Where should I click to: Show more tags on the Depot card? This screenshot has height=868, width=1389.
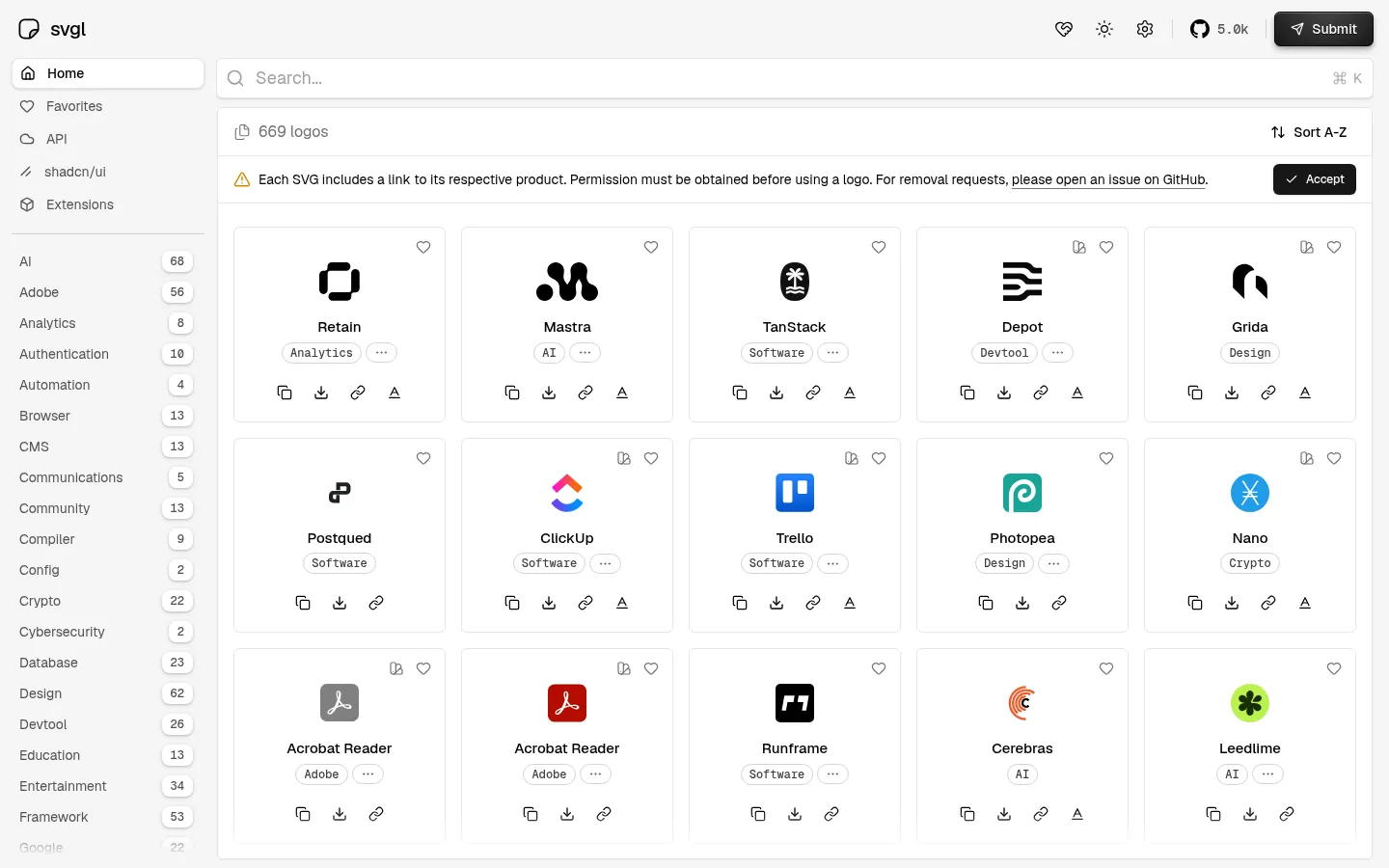(1058, 353)
